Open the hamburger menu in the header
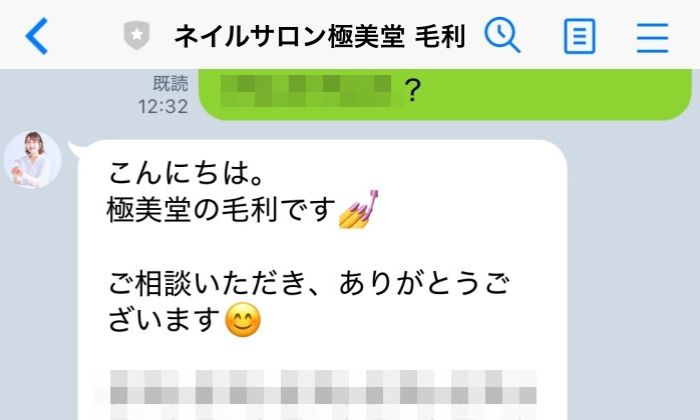Screen dimensions: 700x420 tap(652, 37)
